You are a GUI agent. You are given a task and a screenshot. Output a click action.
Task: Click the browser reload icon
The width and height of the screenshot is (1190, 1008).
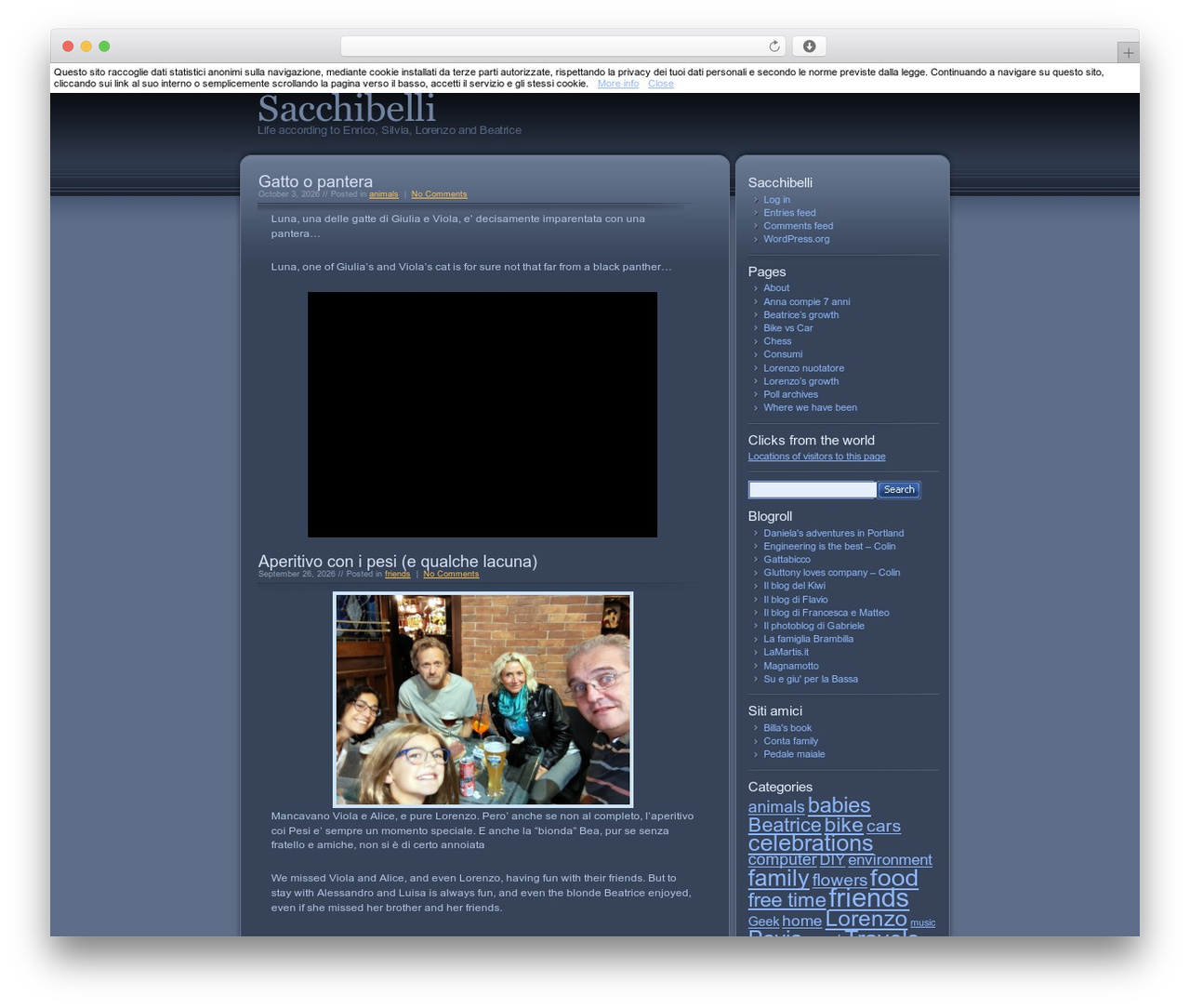[773, 46]
